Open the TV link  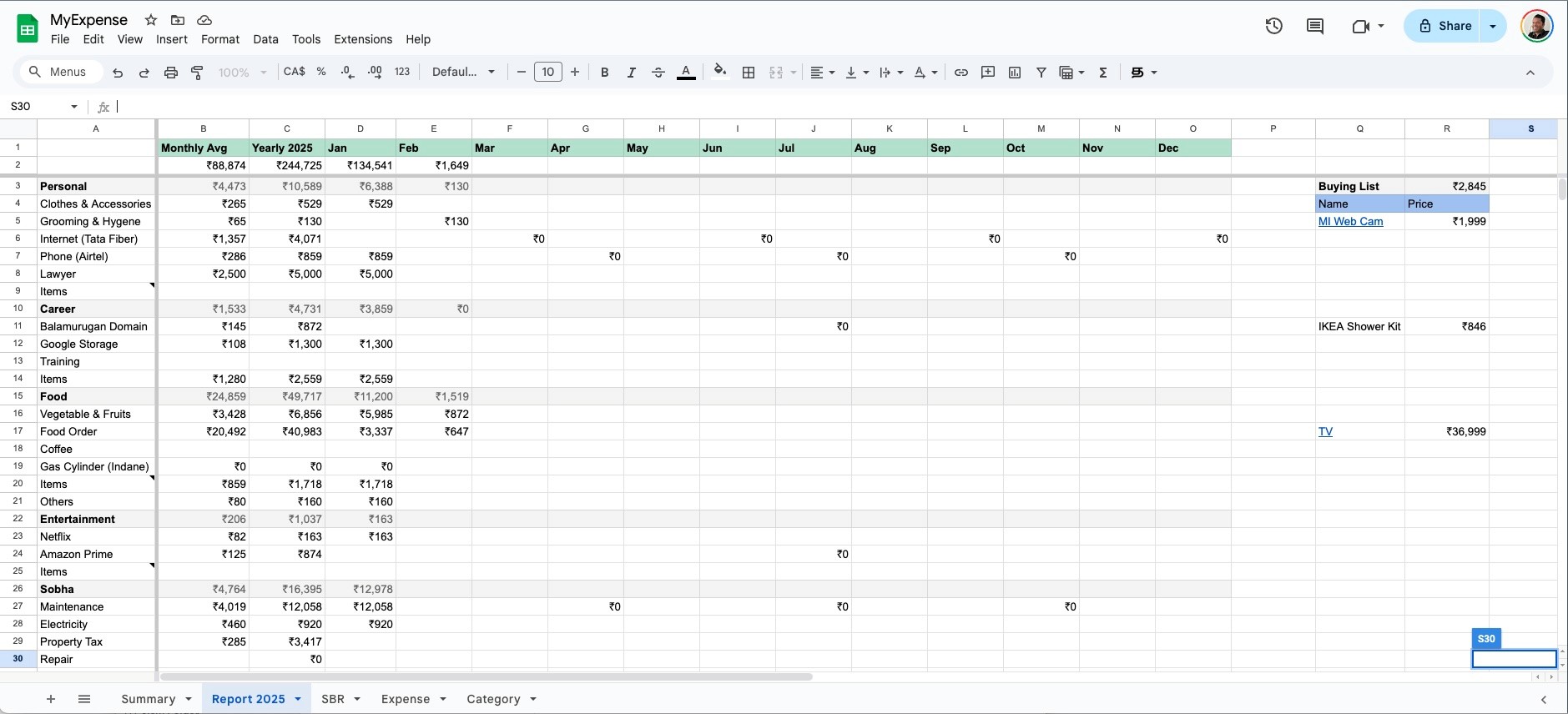click(1325, 431)
